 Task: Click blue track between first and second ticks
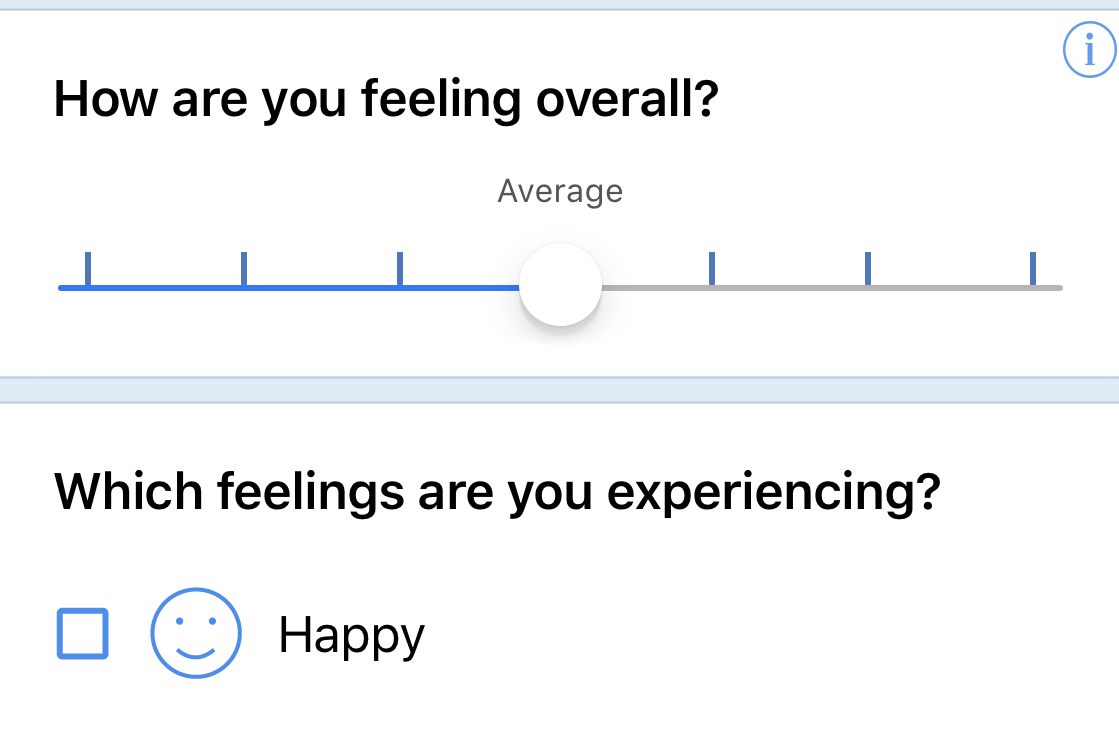click(x=166, y=288)
